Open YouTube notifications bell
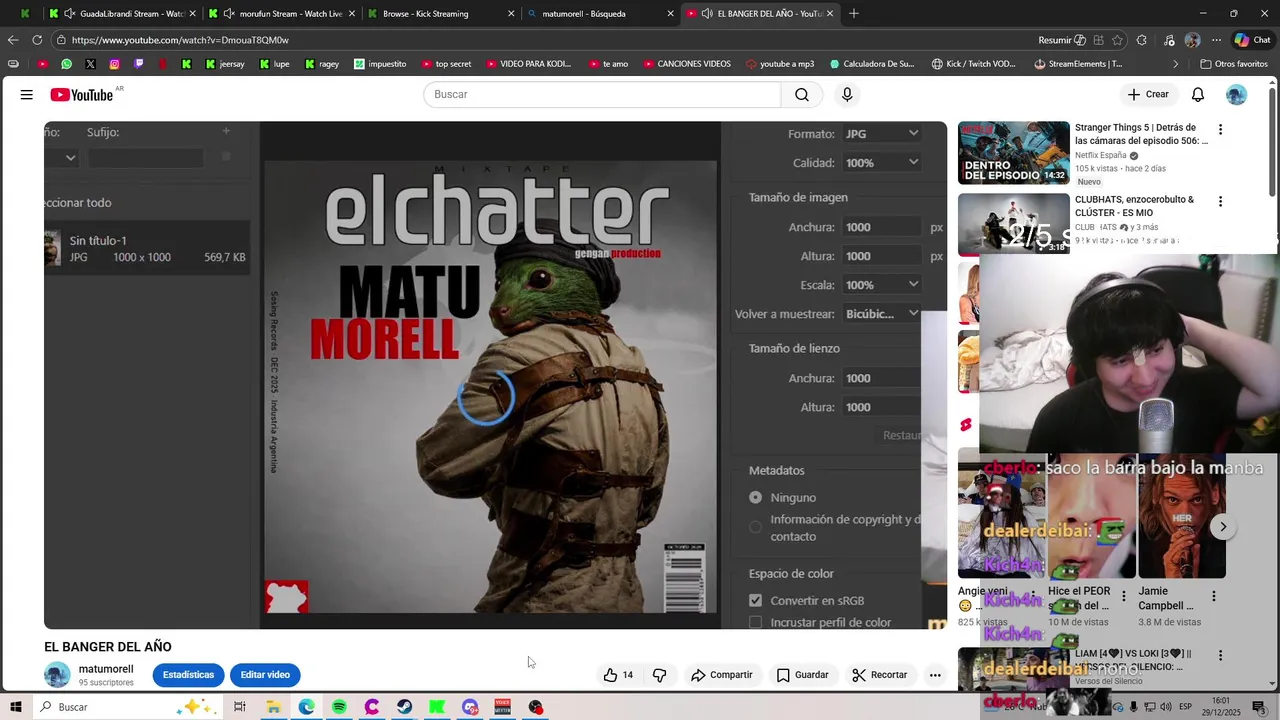This screenshot has height=720, width=1280. pos(1198,95)
